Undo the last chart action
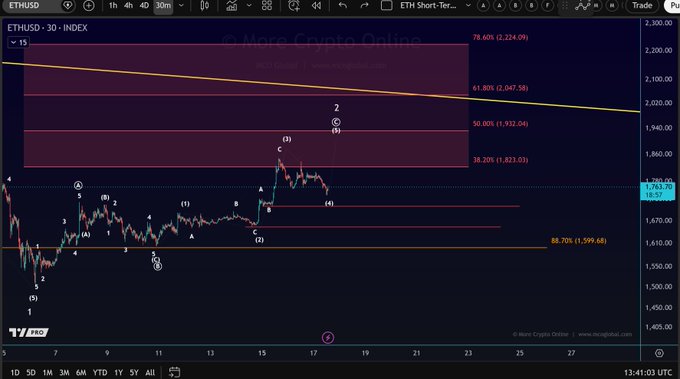 (x=343, y=6)
